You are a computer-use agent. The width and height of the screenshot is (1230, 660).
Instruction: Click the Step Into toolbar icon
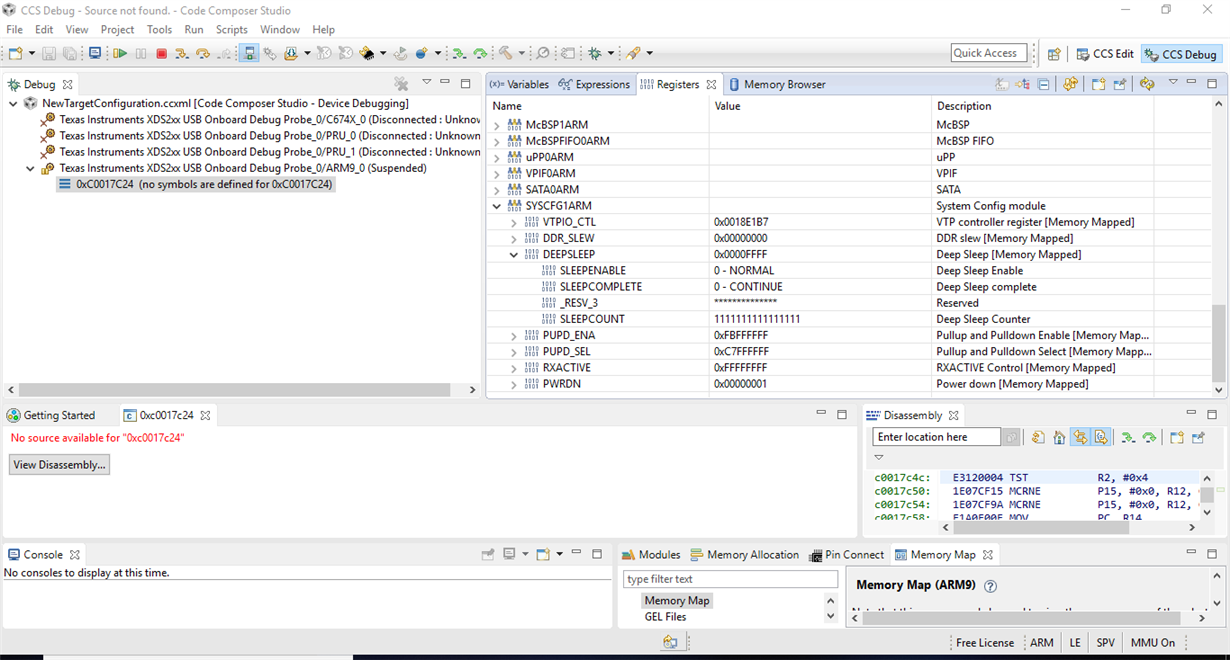tap(182, 53)
